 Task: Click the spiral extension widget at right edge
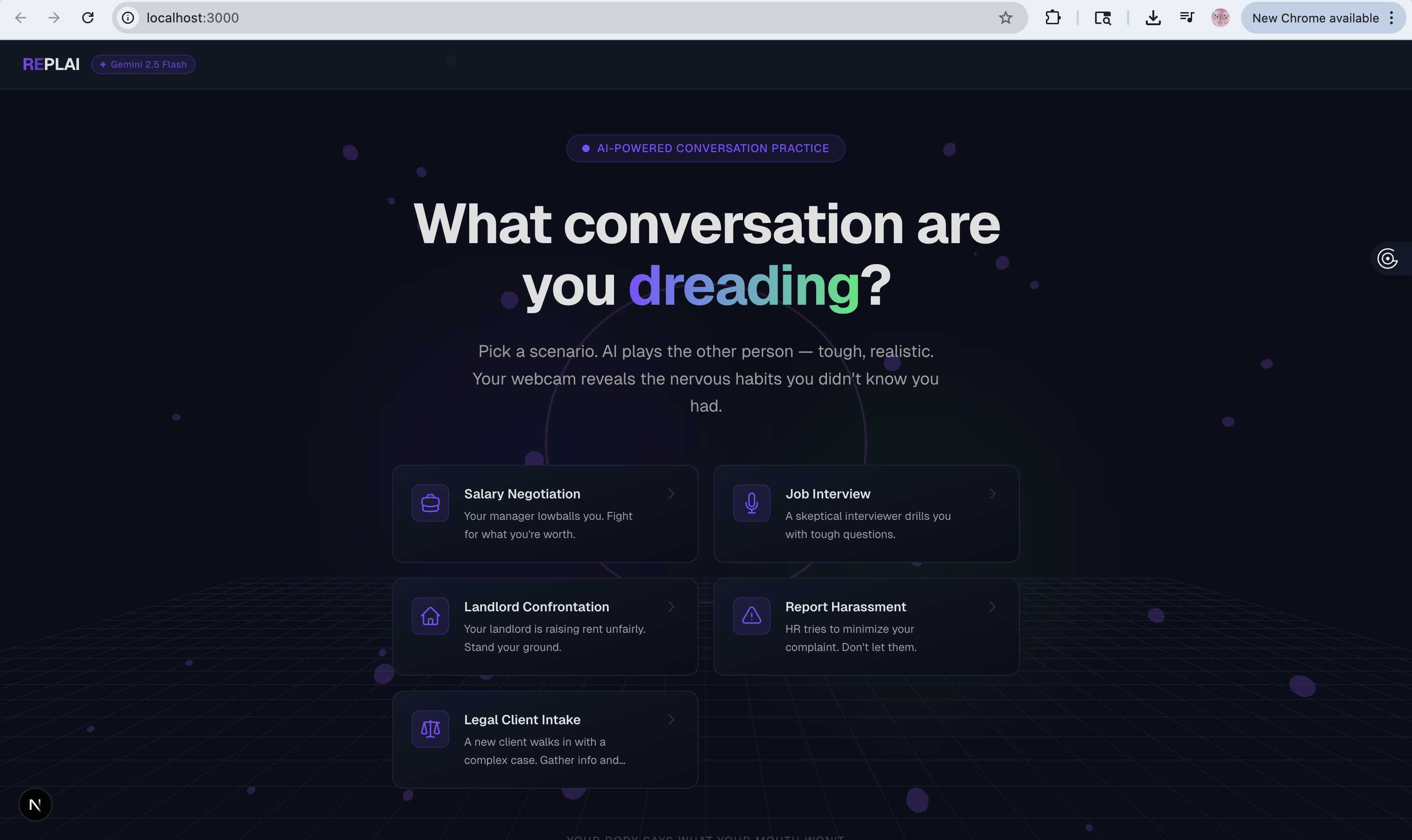pos(1387,259)
